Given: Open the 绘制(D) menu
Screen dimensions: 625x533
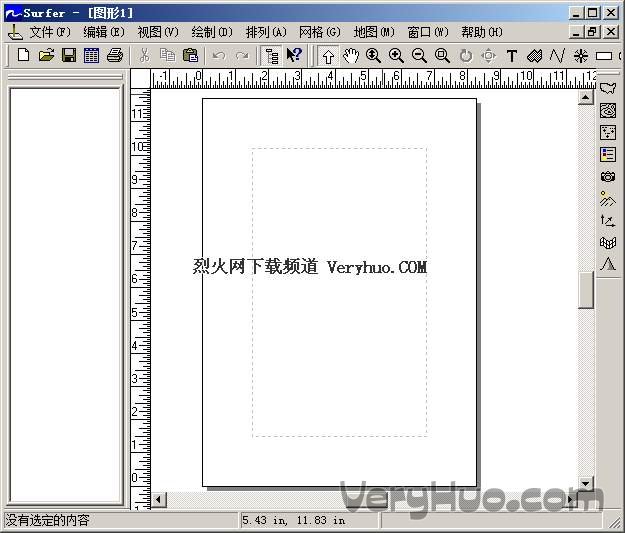Looking at the screenshot, I should pyautogui.click(x=212, y=32).
